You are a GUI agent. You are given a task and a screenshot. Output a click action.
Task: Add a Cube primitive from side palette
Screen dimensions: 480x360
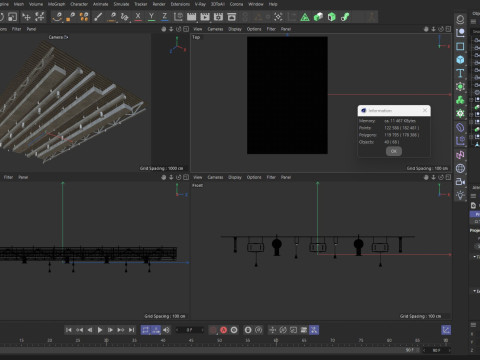(460, 60)
